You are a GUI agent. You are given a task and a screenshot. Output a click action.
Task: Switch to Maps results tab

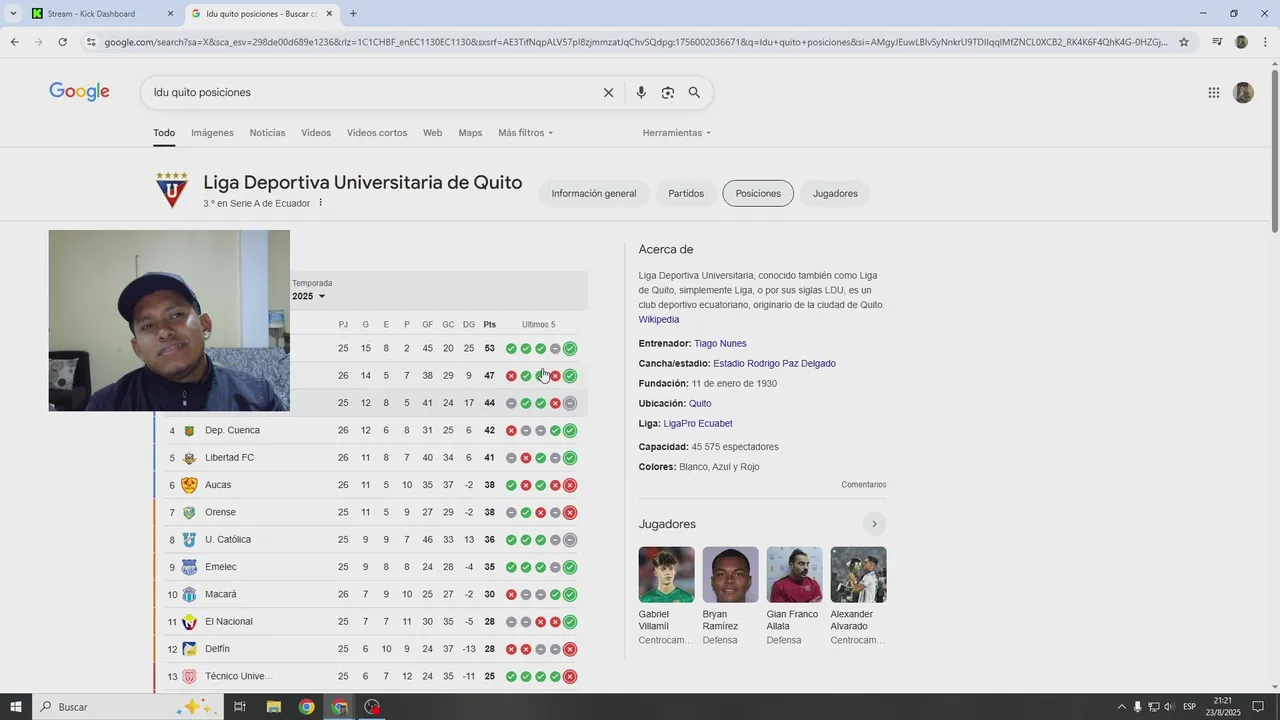point(470,133)
